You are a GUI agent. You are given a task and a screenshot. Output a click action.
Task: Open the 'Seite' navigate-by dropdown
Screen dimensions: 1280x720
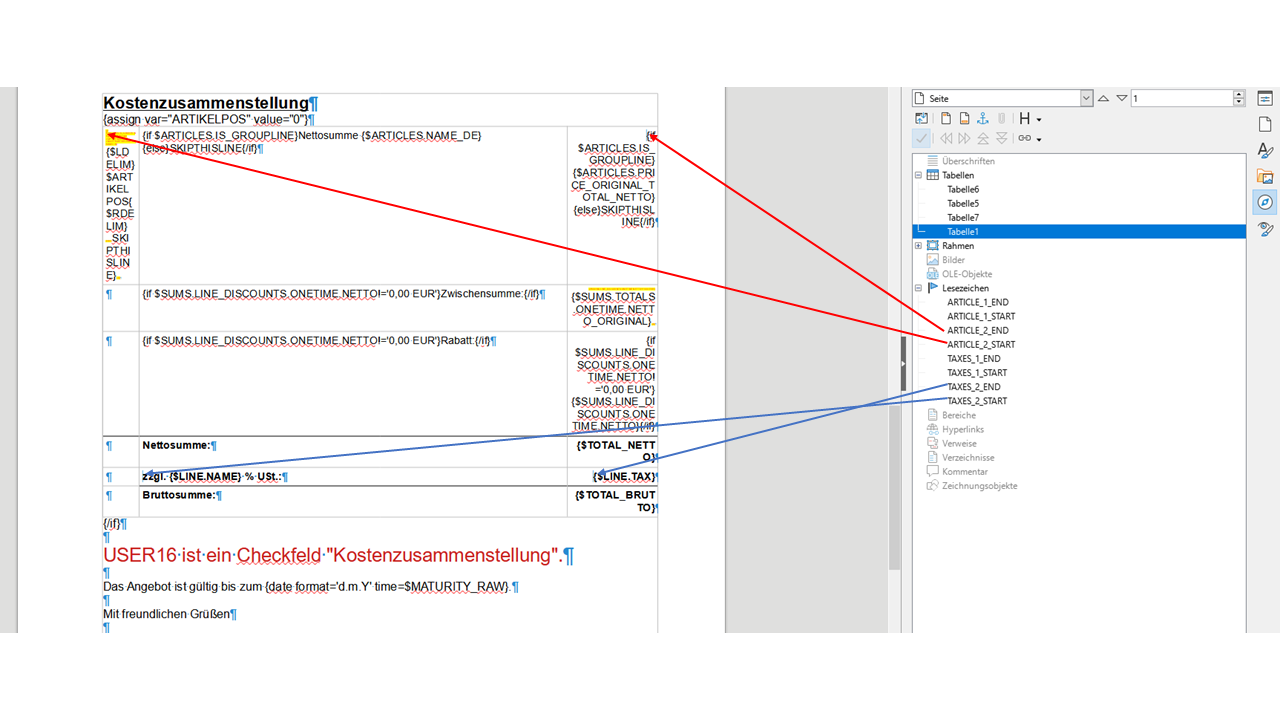[x=1086, y=98]
